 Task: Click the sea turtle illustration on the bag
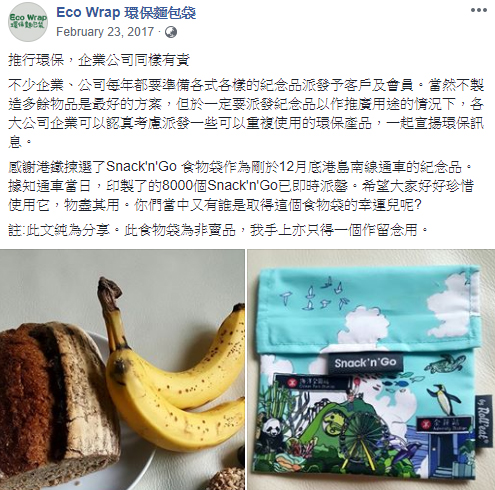pos(445,364)
